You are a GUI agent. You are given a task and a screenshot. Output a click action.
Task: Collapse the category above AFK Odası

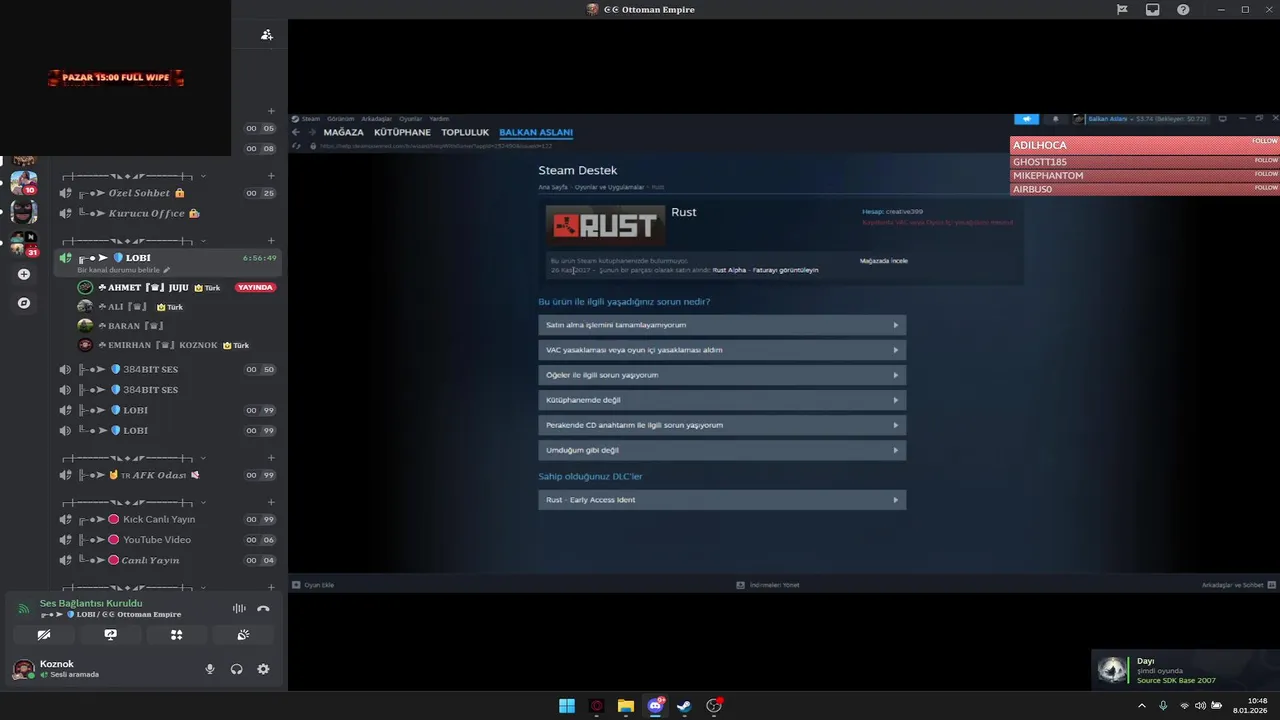click(x=135, y=457)
